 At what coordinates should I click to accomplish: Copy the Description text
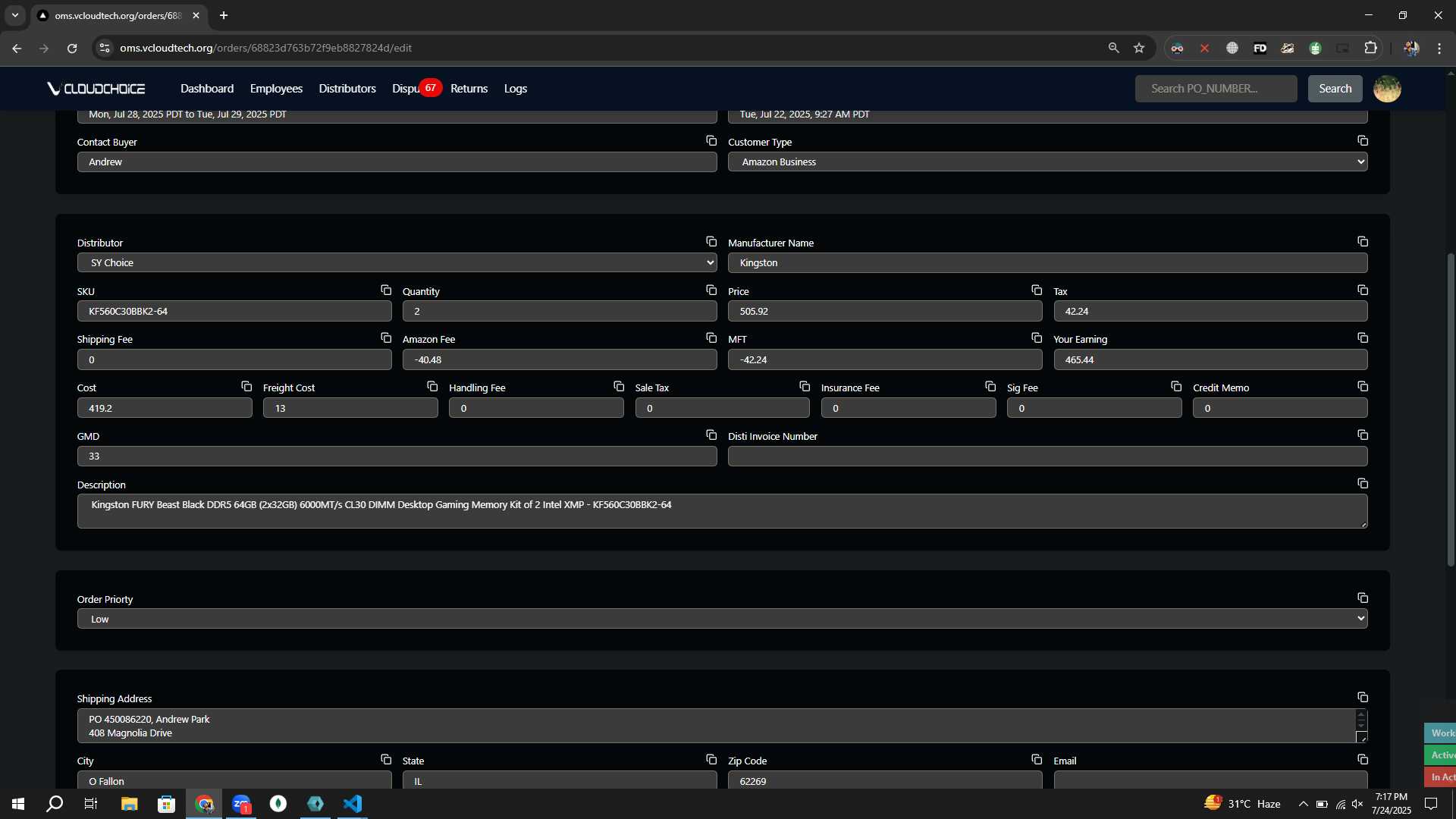tap(1362, 484)
